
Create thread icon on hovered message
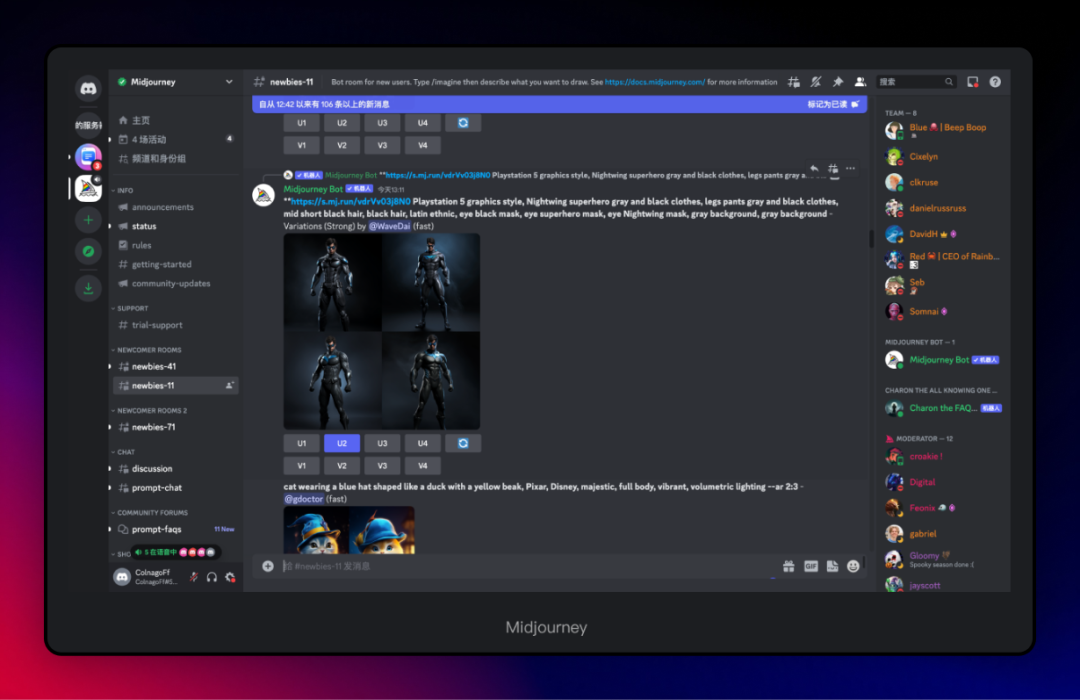[x=833, y=168]
